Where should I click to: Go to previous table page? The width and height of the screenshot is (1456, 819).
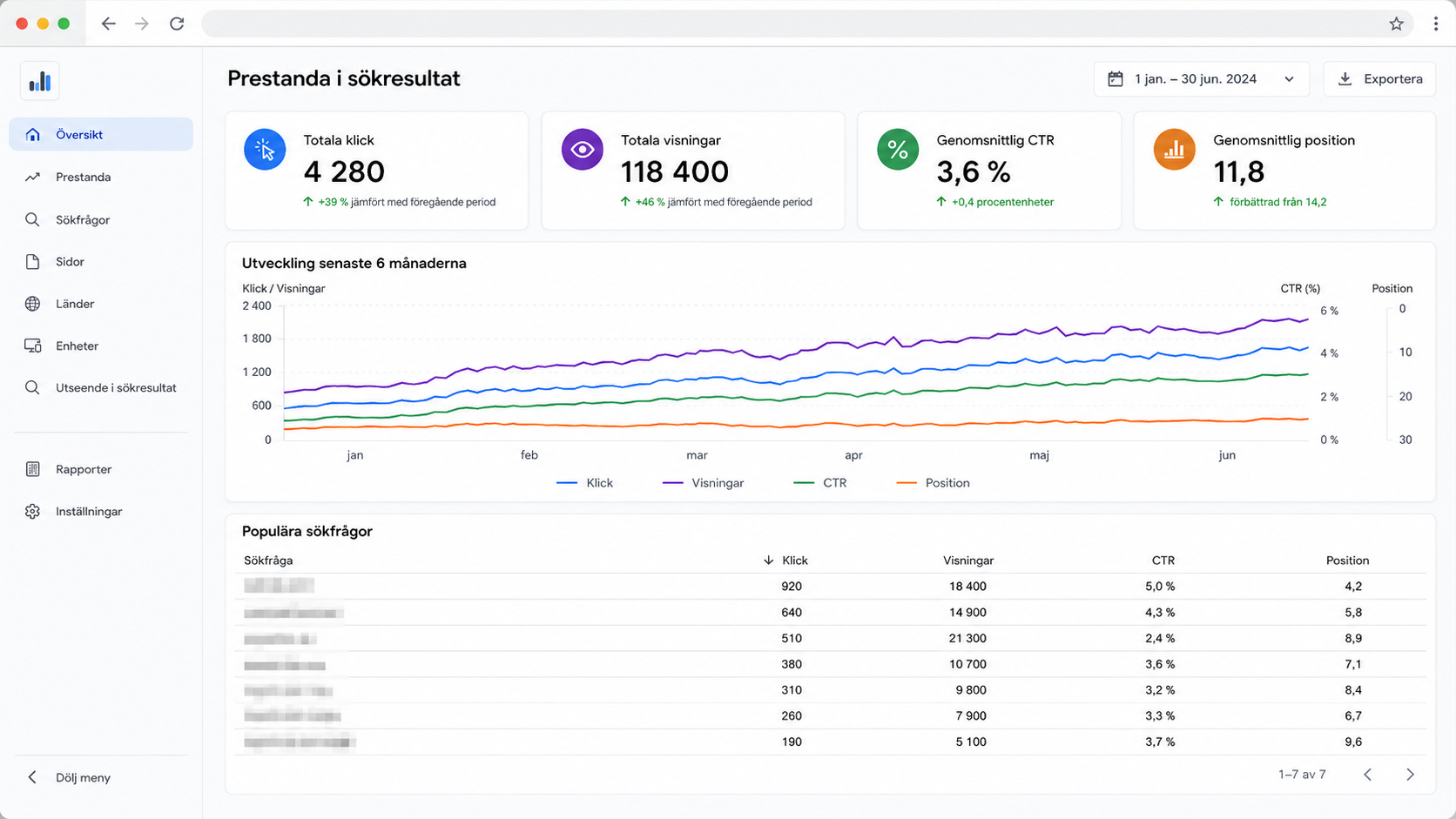[x=1367, y=775]
